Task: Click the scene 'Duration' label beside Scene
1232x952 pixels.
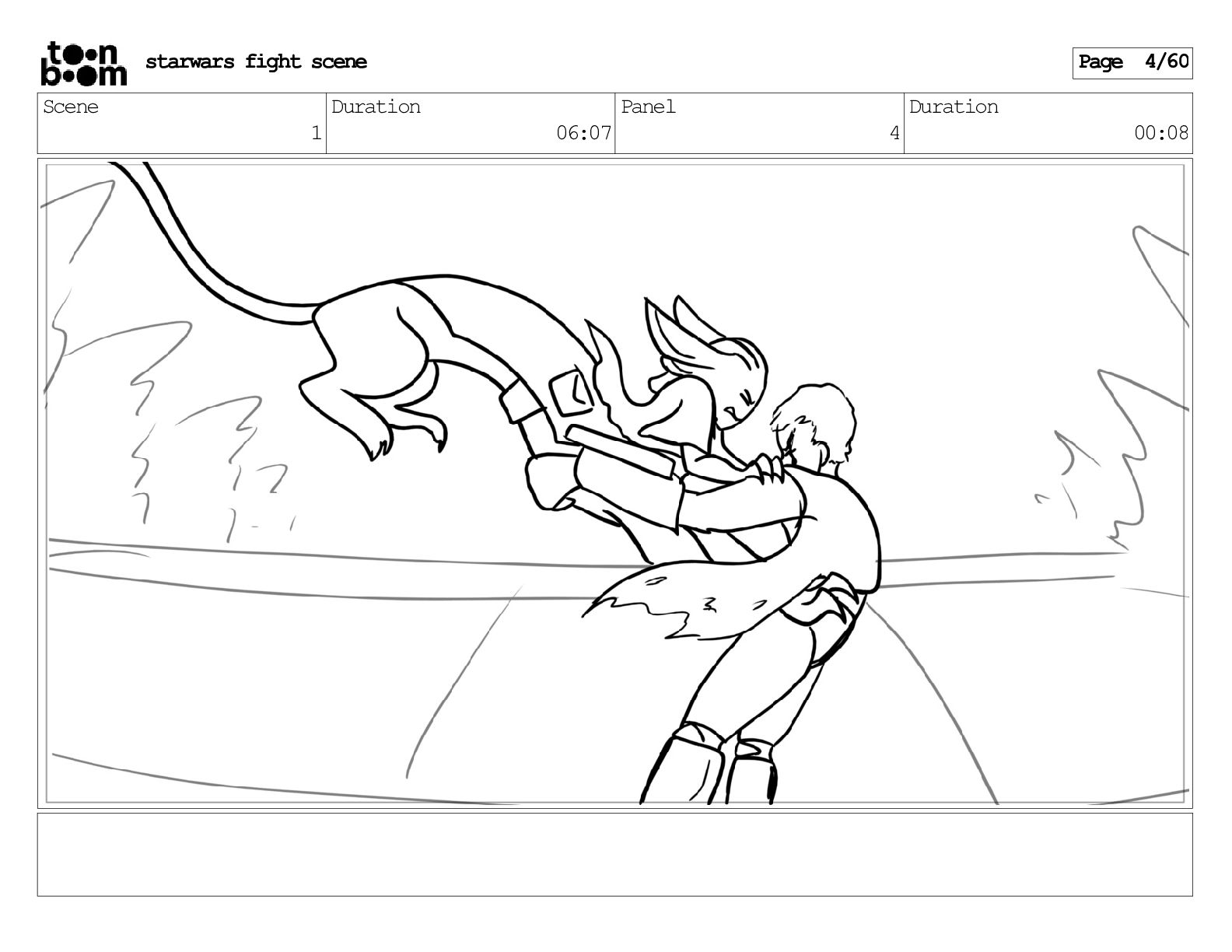Action: click(376, 107)
